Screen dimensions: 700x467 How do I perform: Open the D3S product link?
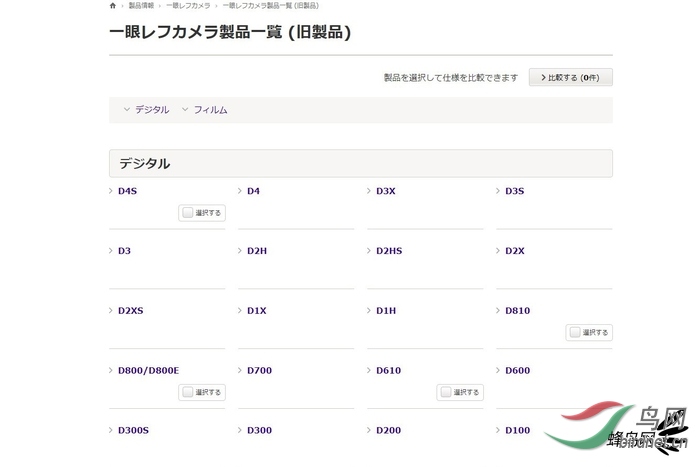(515, 191)
